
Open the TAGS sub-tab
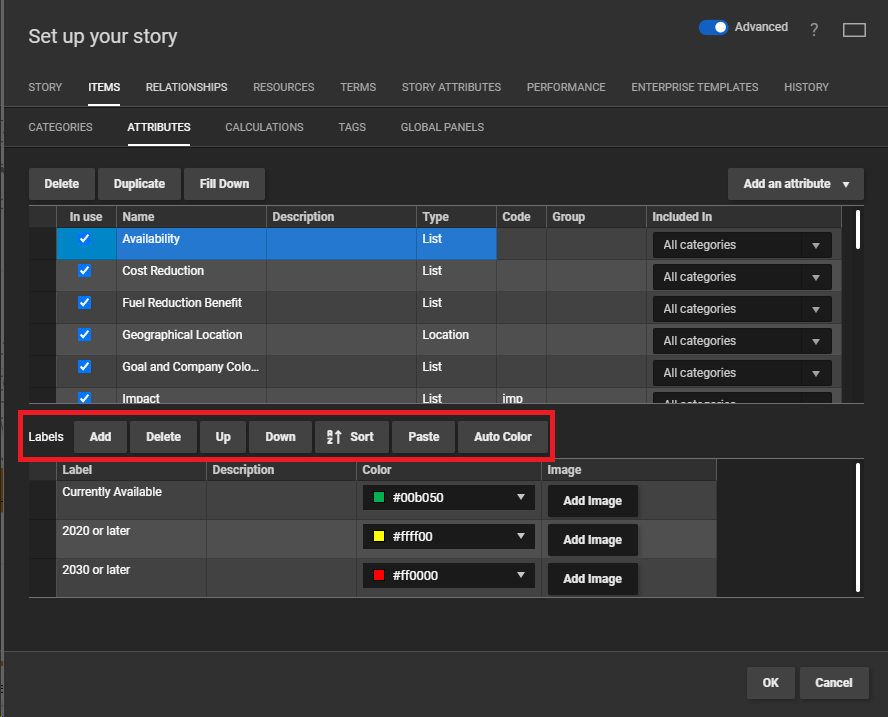352,127
